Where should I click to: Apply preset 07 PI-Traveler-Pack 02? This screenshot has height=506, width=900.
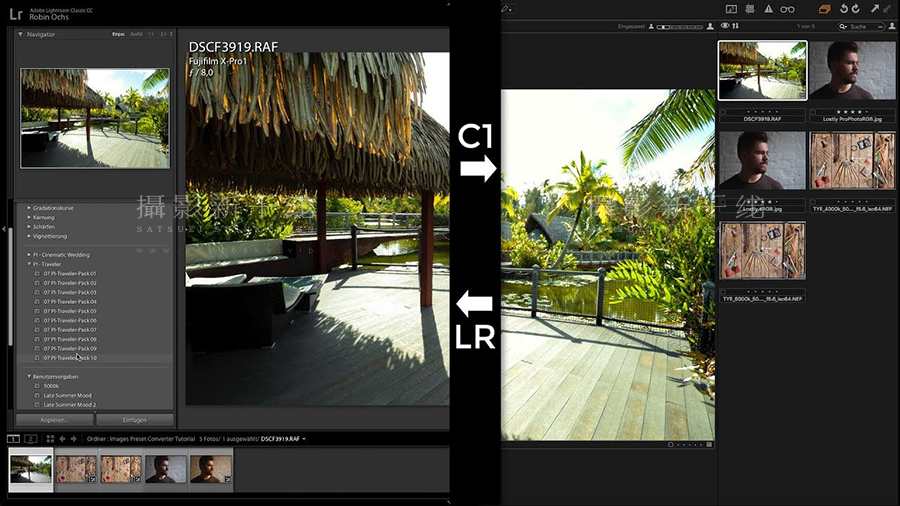point(70,283)
